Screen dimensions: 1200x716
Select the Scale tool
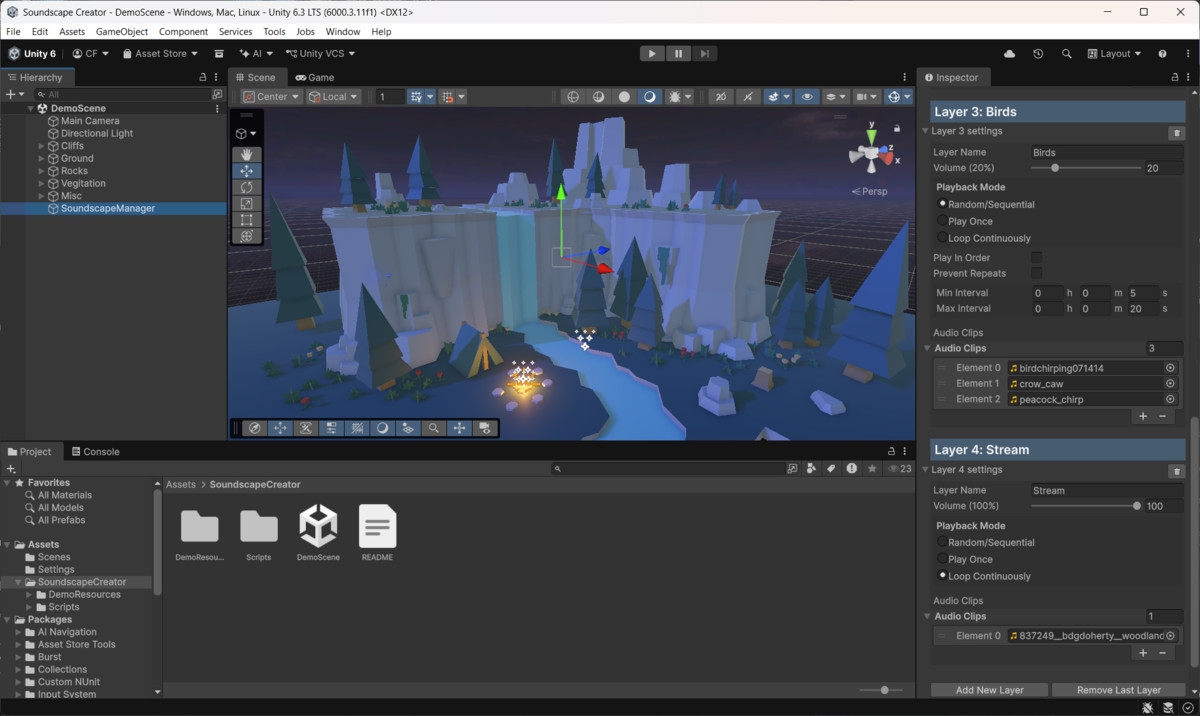[x=247, y=203]
